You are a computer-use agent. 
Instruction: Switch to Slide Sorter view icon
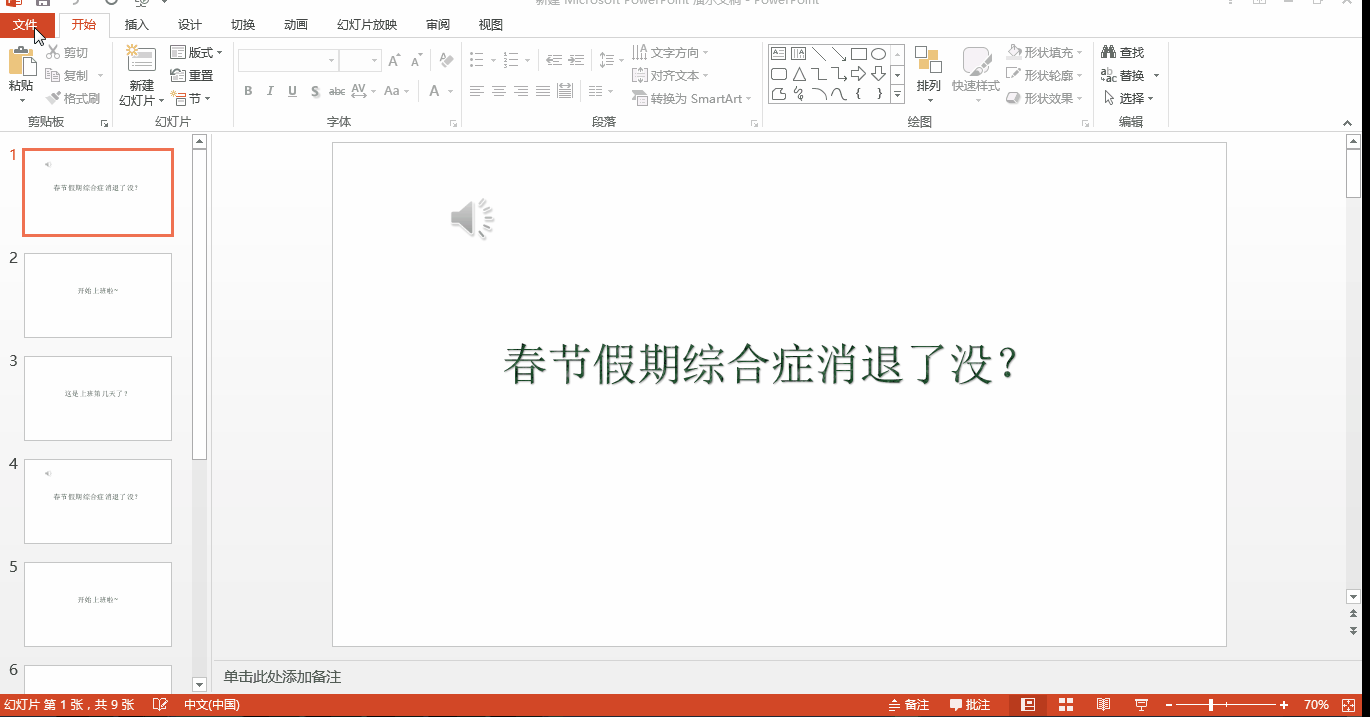point(1066,705)
